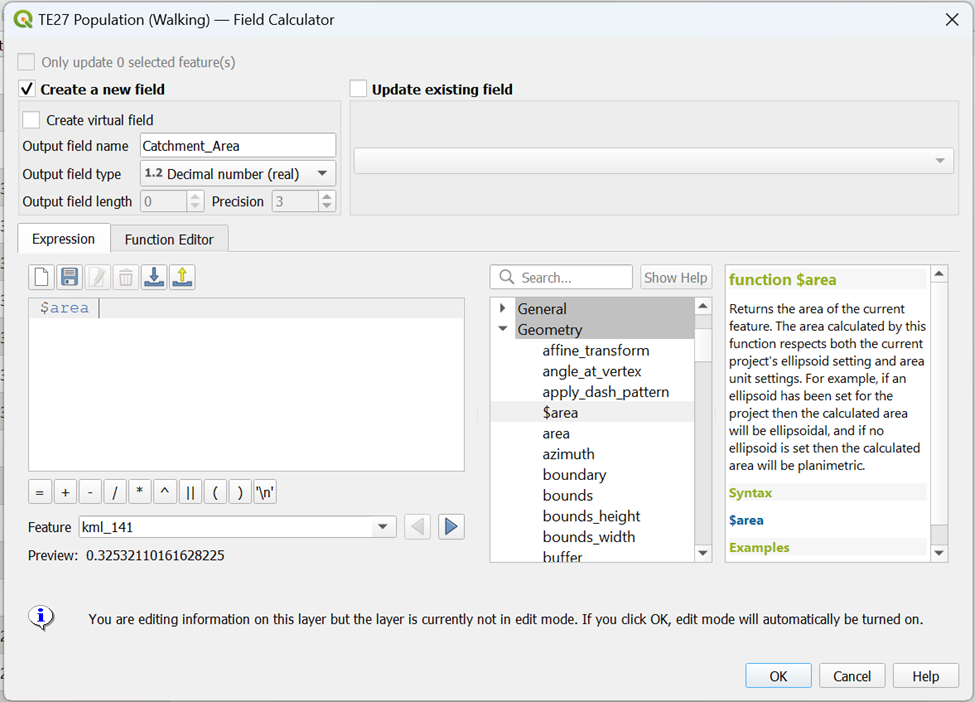The height and width of the screenshot is (702, 975).
Task: Click the import user expressions icon
Action: (x=153, y=277)
